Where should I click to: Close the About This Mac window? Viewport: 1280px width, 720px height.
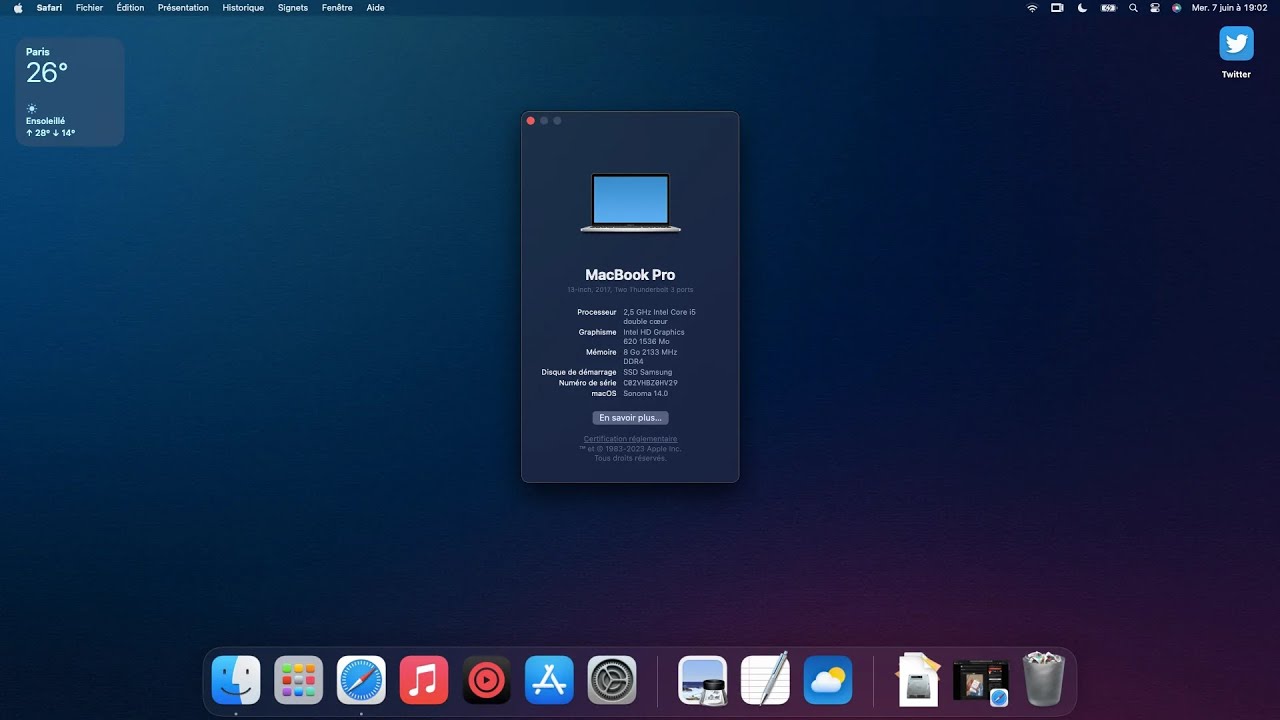[531, 121]
